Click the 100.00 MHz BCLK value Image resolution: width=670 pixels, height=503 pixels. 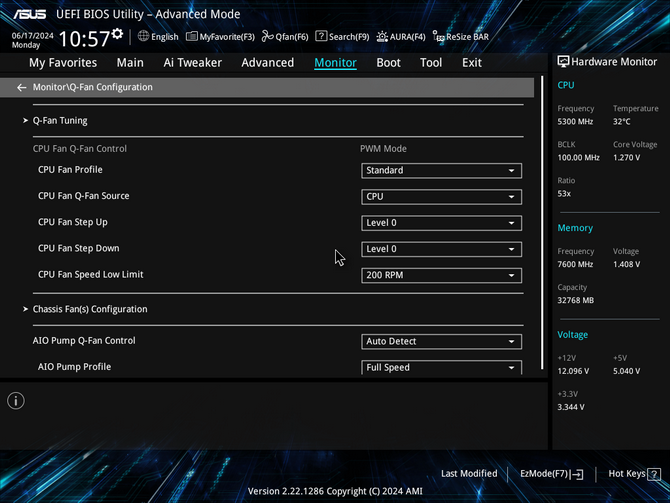coord(579,158)
